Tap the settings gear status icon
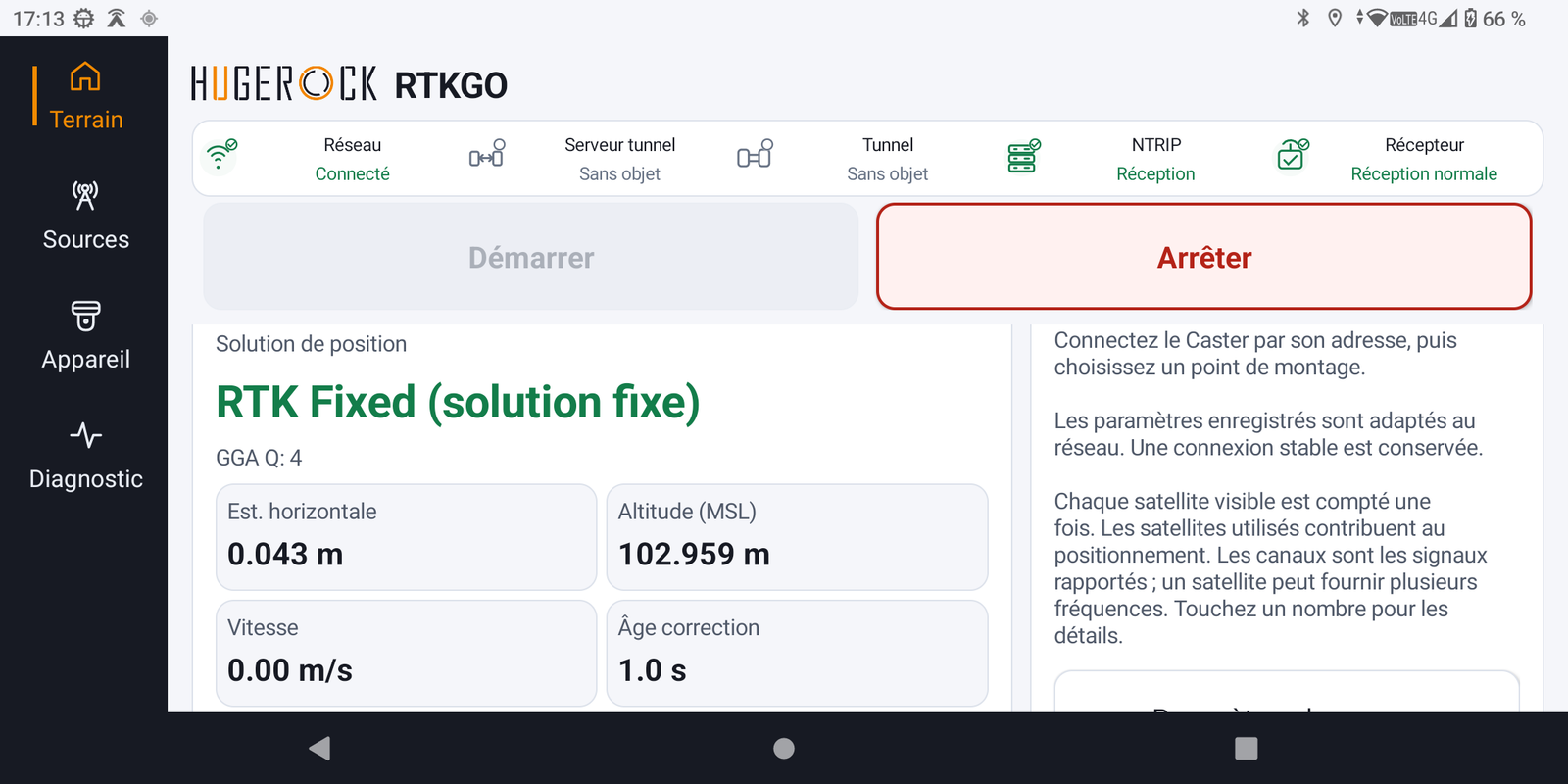 pyautogui.click(x=84, y=18)
